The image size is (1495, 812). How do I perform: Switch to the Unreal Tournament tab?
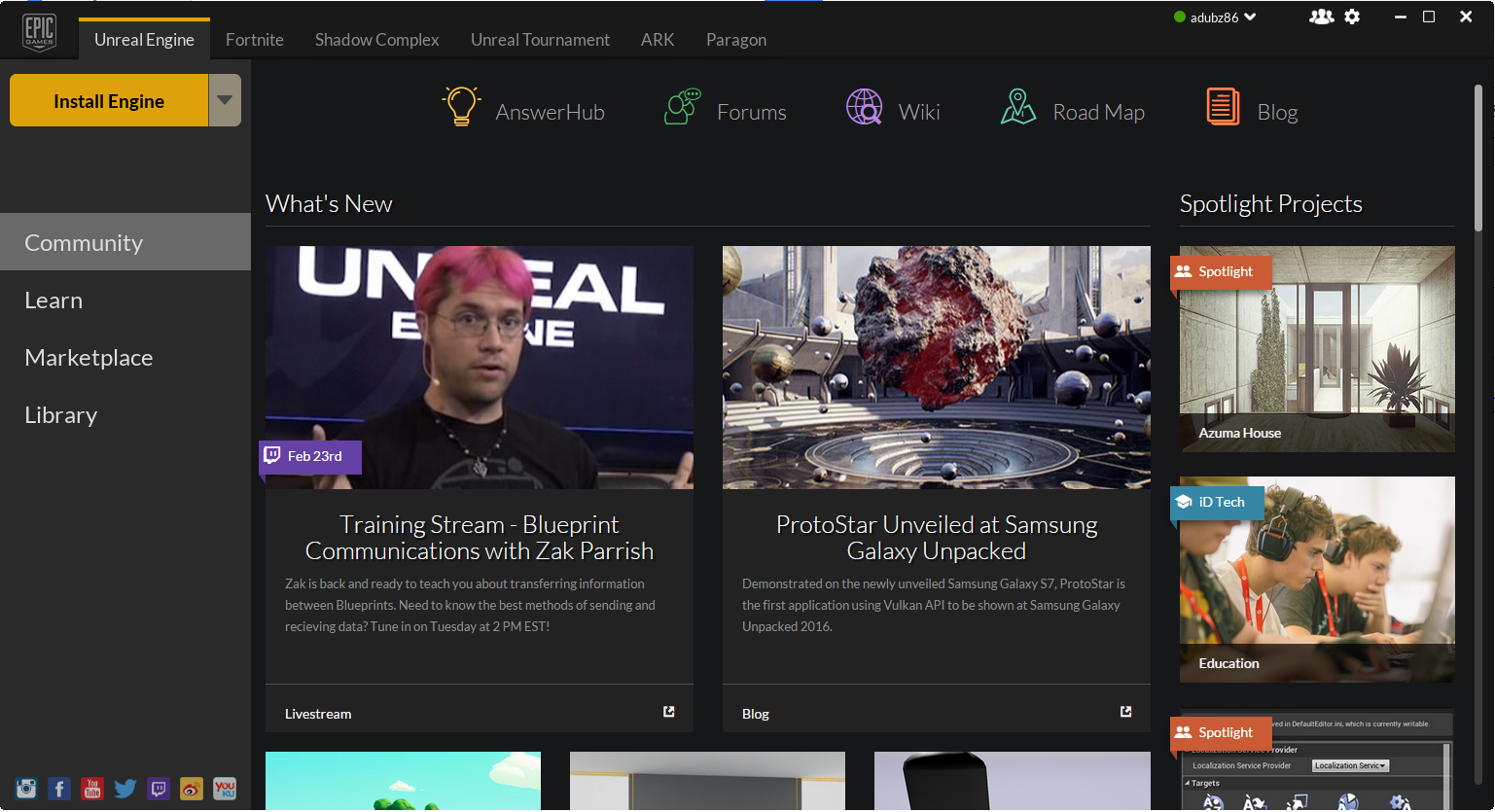coord(540,40)
